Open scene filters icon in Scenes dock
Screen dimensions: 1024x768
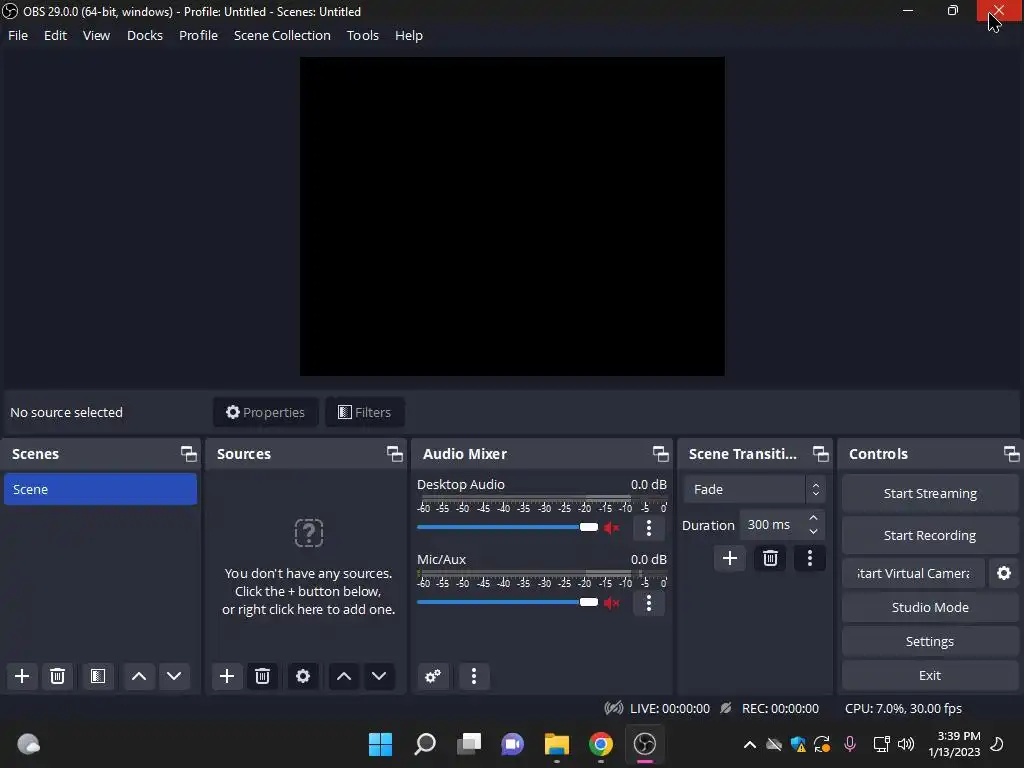98,676
